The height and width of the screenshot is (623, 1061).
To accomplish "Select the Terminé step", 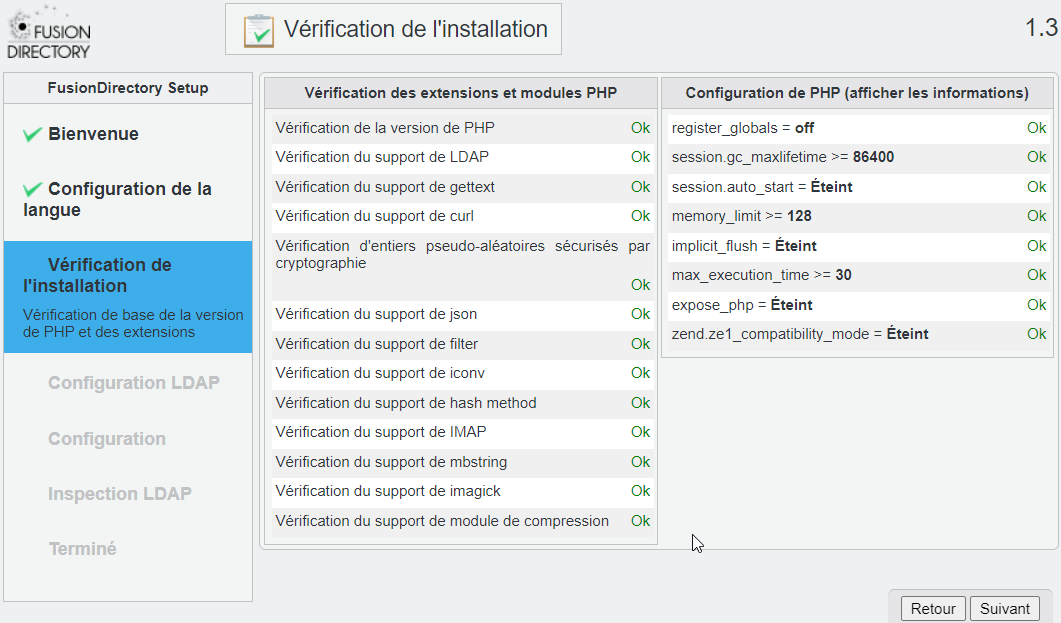I will pyautogui.click(x=83, y=549).
